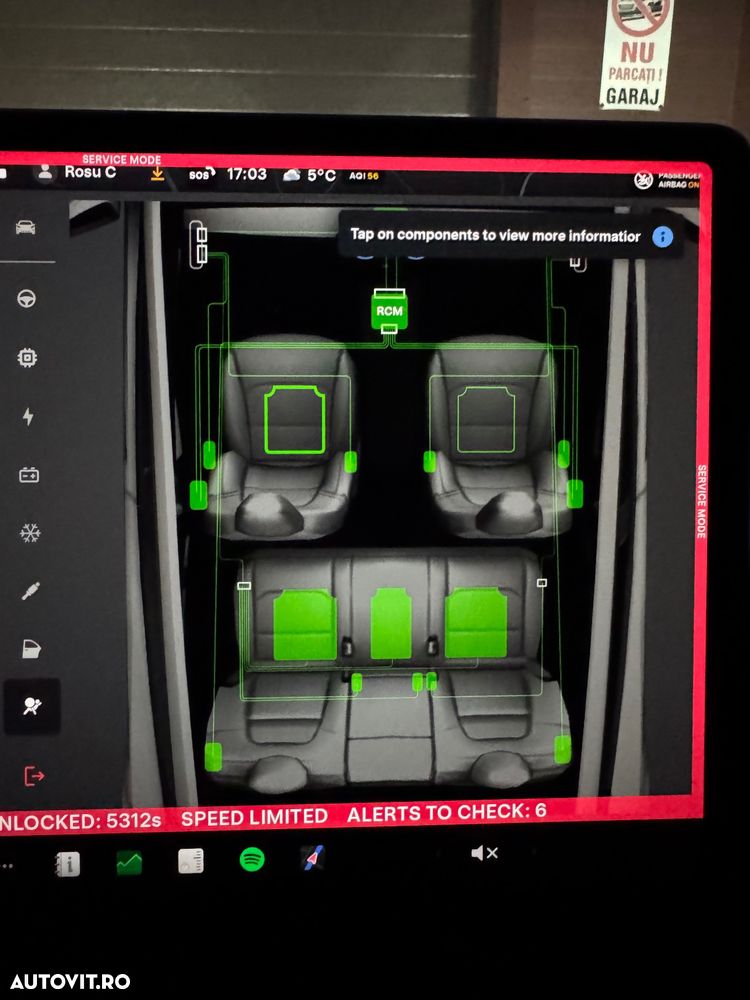This screenshot has width=750, height=1000.
Task: Open the door closures section icon
Action: [31, 649]
